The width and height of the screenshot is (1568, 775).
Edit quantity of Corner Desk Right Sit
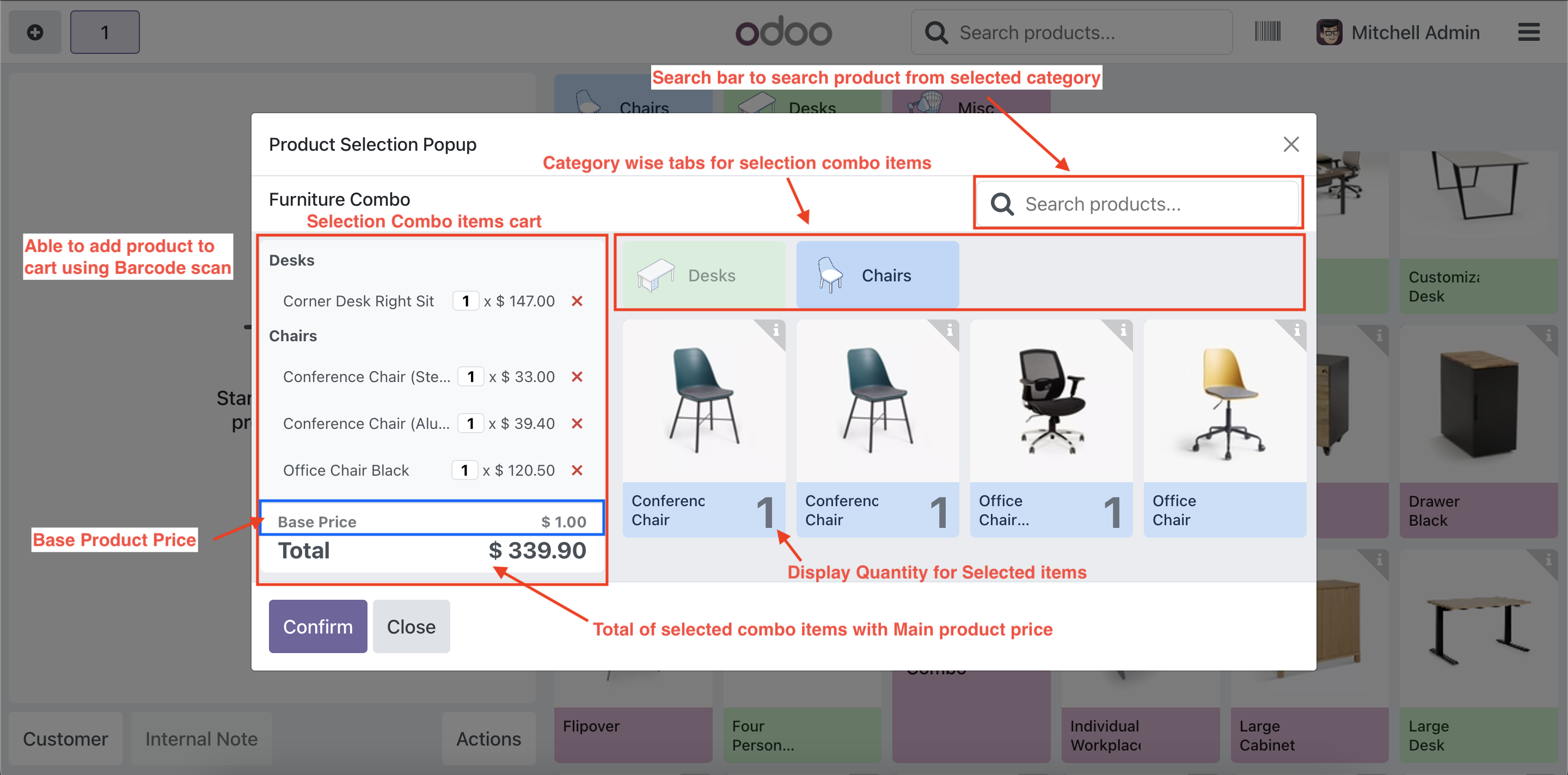(465, 300)
